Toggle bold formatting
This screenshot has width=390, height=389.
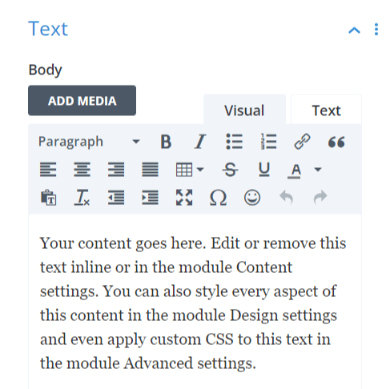(166, 142)
